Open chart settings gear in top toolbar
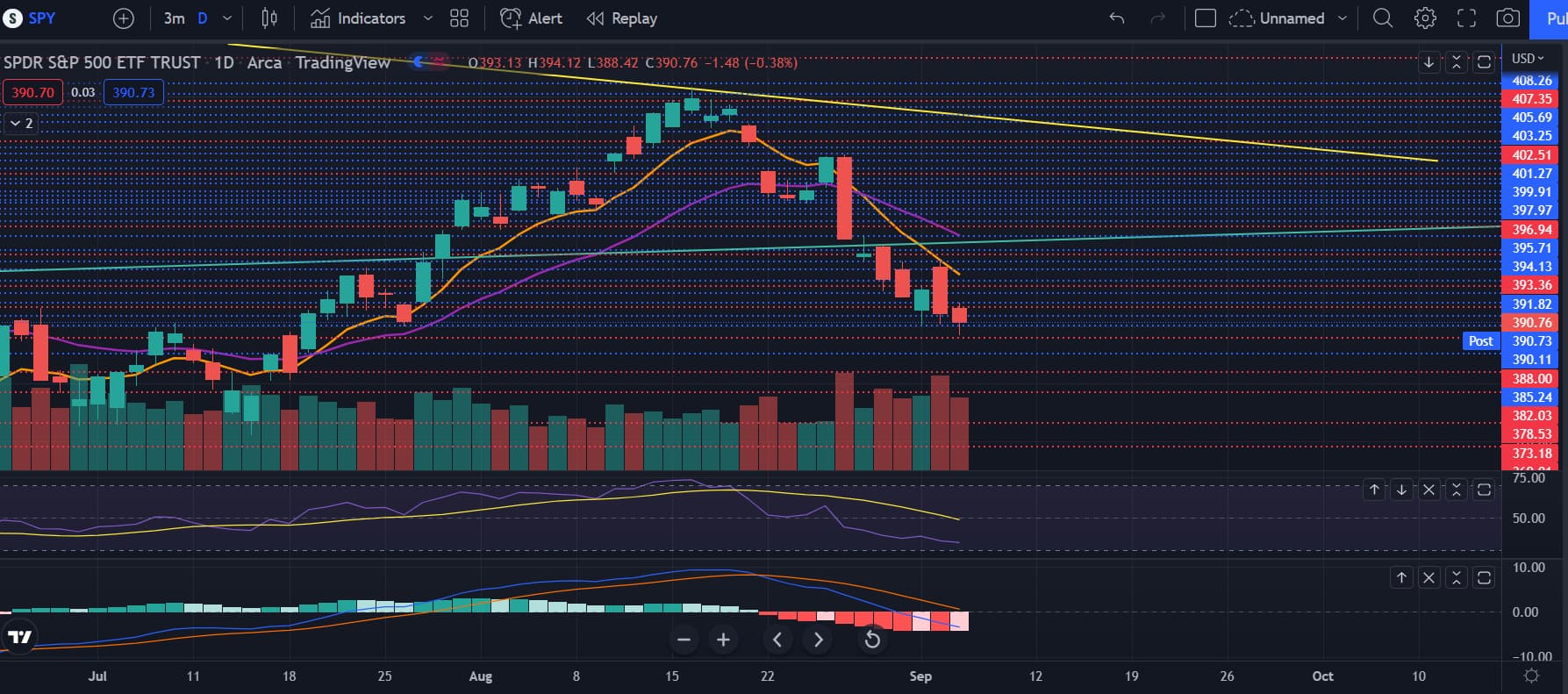The image size is (1568, 694). pyautogui.click(x=1425, y=18)
